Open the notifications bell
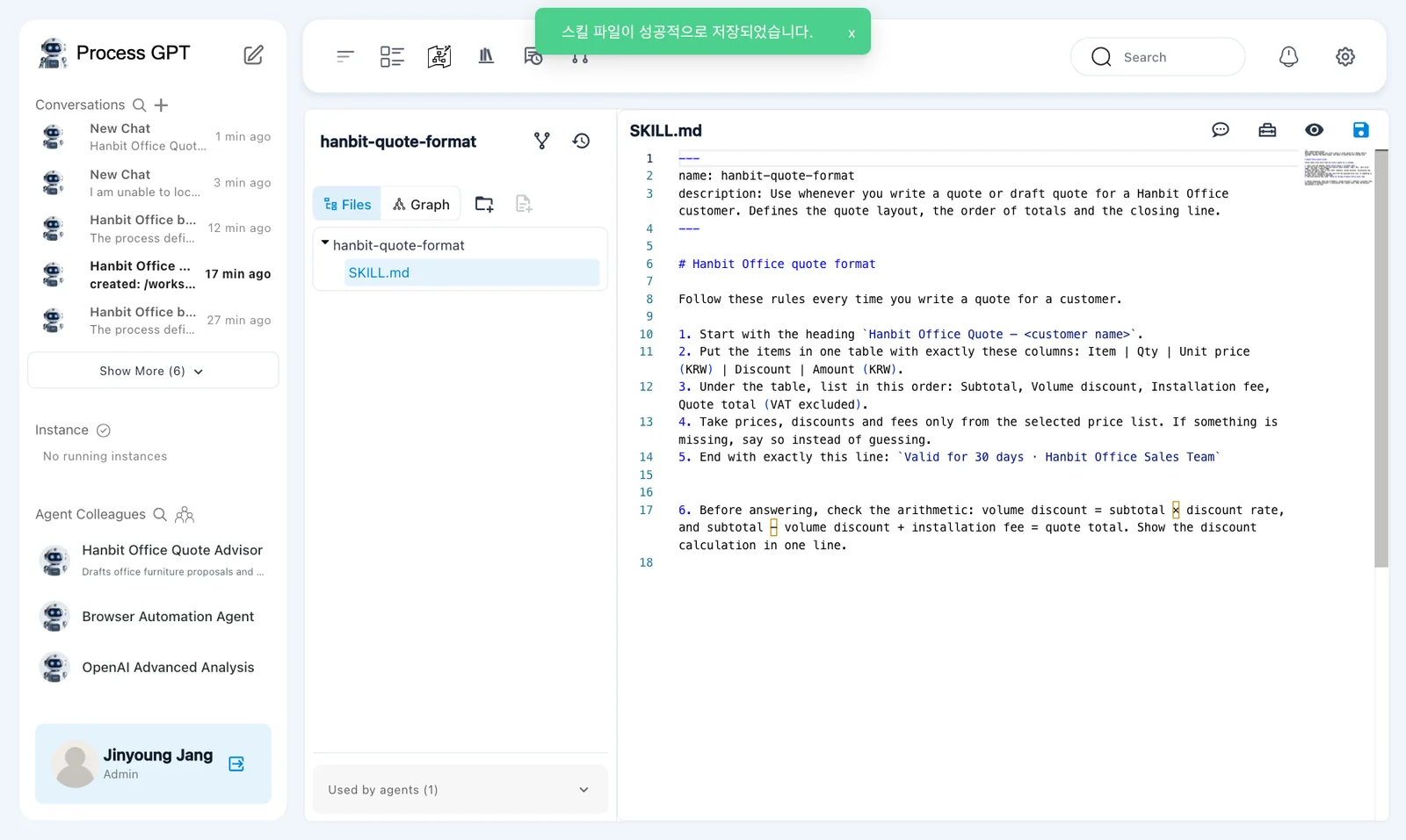Viewport: 1406px width, 840px height. pos(1288,57)
